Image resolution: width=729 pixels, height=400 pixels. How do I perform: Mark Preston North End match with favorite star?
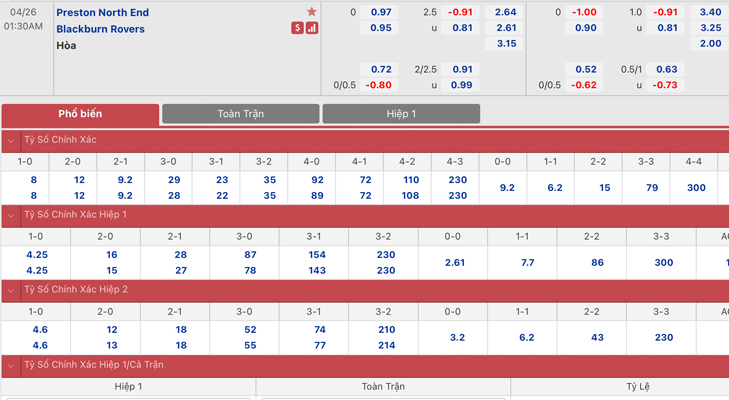[311, 12]
